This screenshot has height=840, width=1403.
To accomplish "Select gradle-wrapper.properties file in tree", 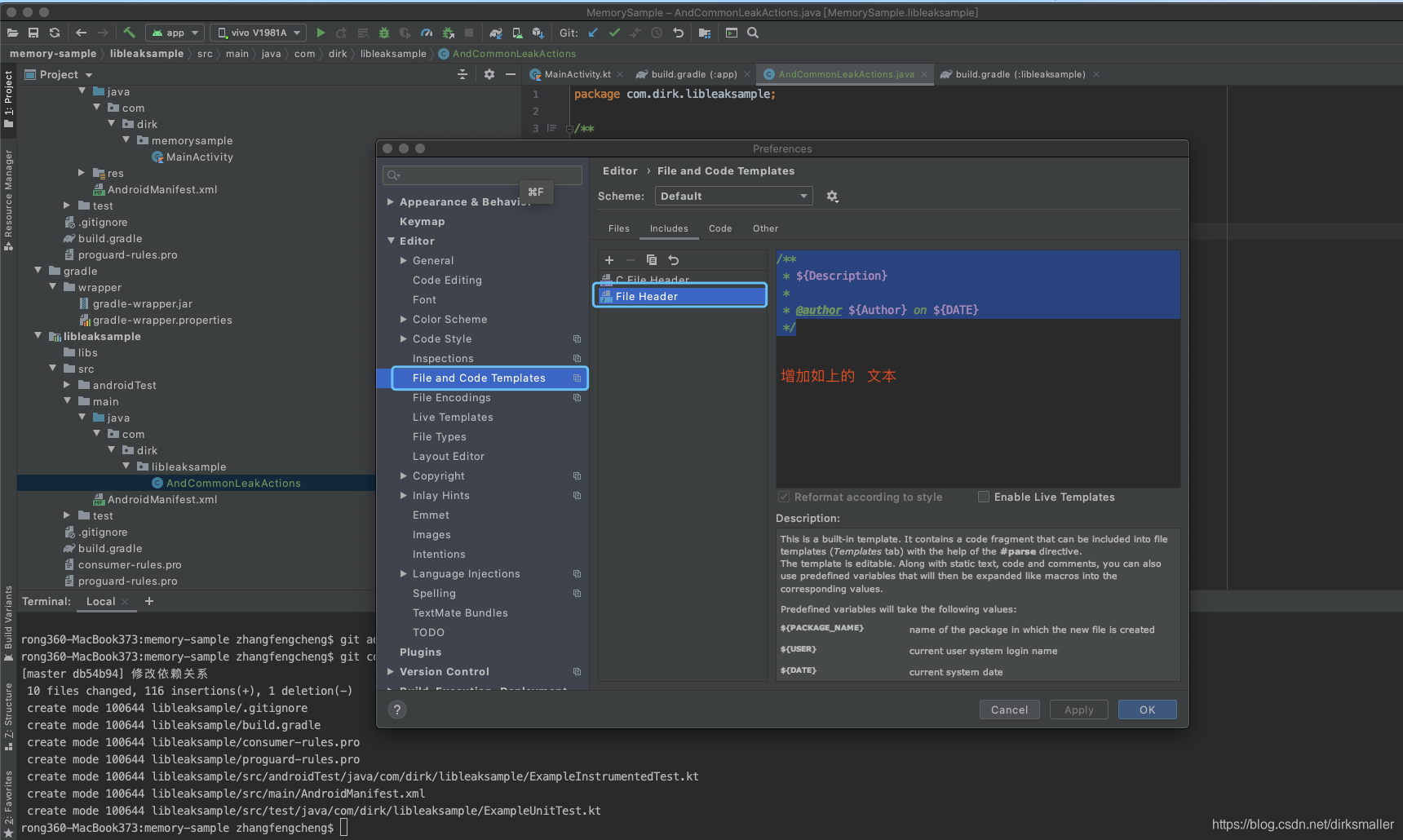I will click(162, 320).
